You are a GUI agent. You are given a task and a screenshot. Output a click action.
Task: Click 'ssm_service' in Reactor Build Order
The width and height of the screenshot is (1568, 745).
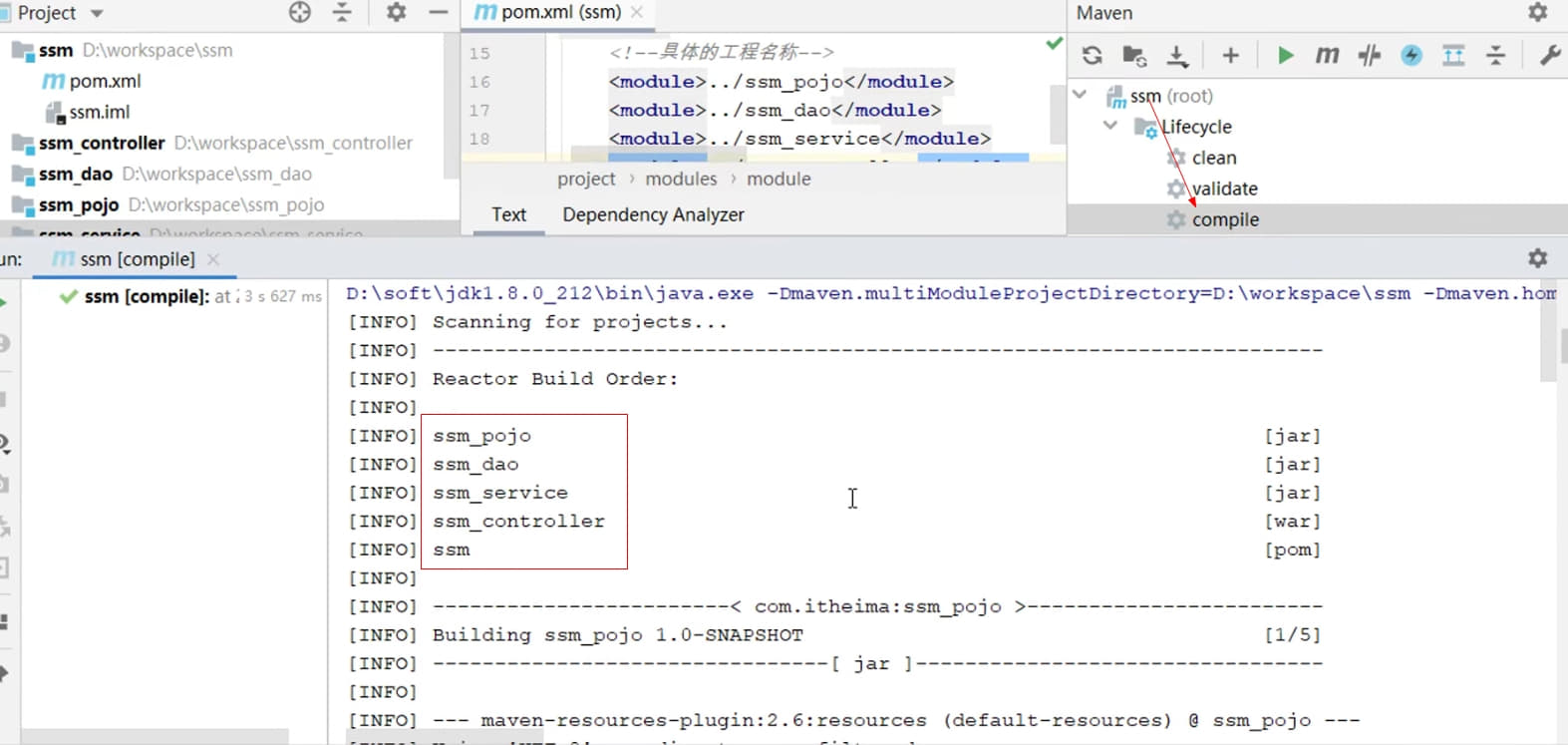click(x=500, y=493)
